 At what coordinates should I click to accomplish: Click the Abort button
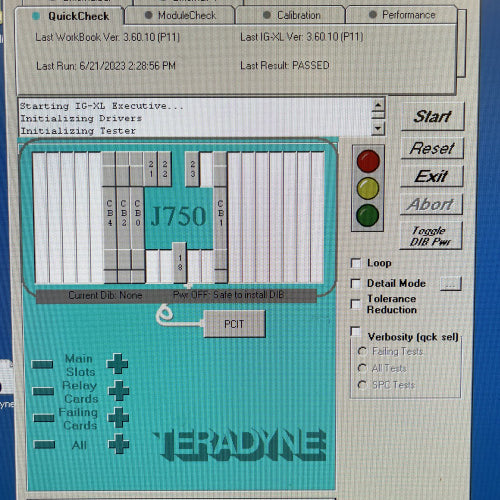(431, 204)
